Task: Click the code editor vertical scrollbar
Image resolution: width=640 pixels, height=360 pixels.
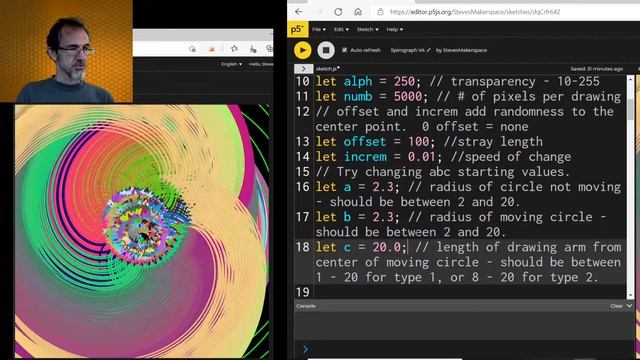Action: (x=630, y=110)
